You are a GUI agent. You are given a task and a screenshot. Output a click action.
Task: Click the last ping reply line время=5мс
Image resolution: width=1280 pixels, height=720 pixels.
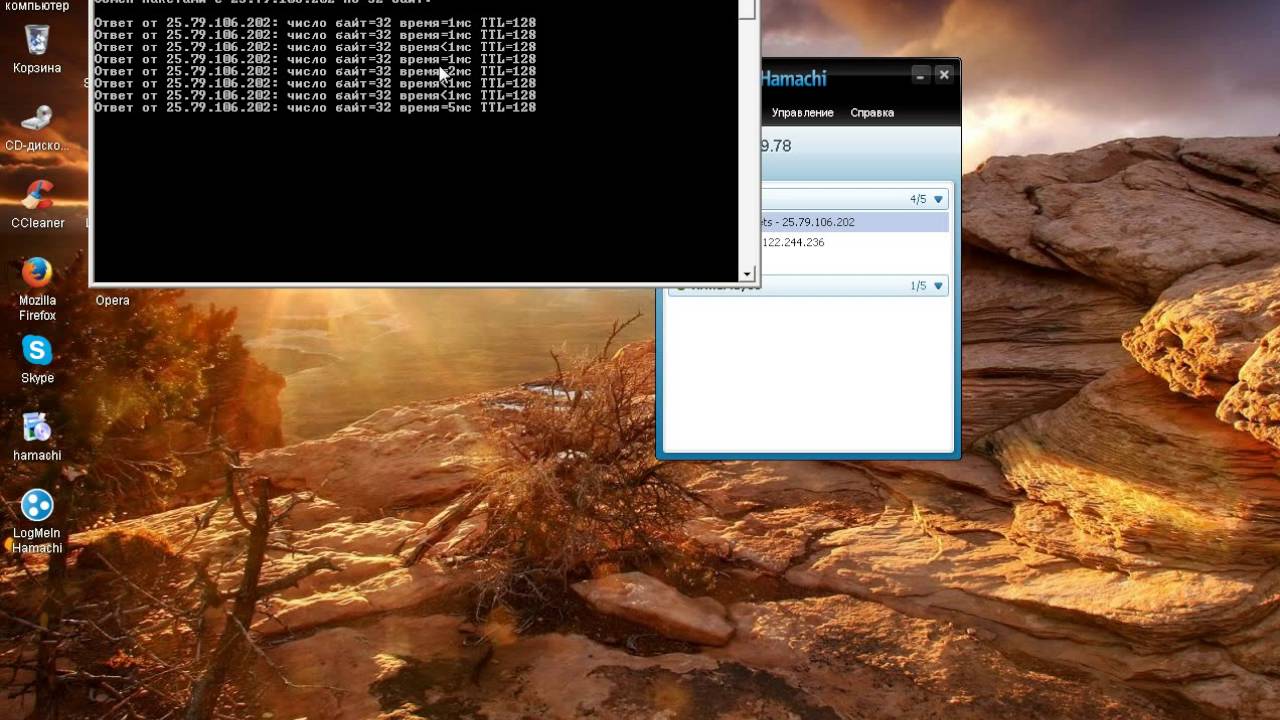click(315, 107)
